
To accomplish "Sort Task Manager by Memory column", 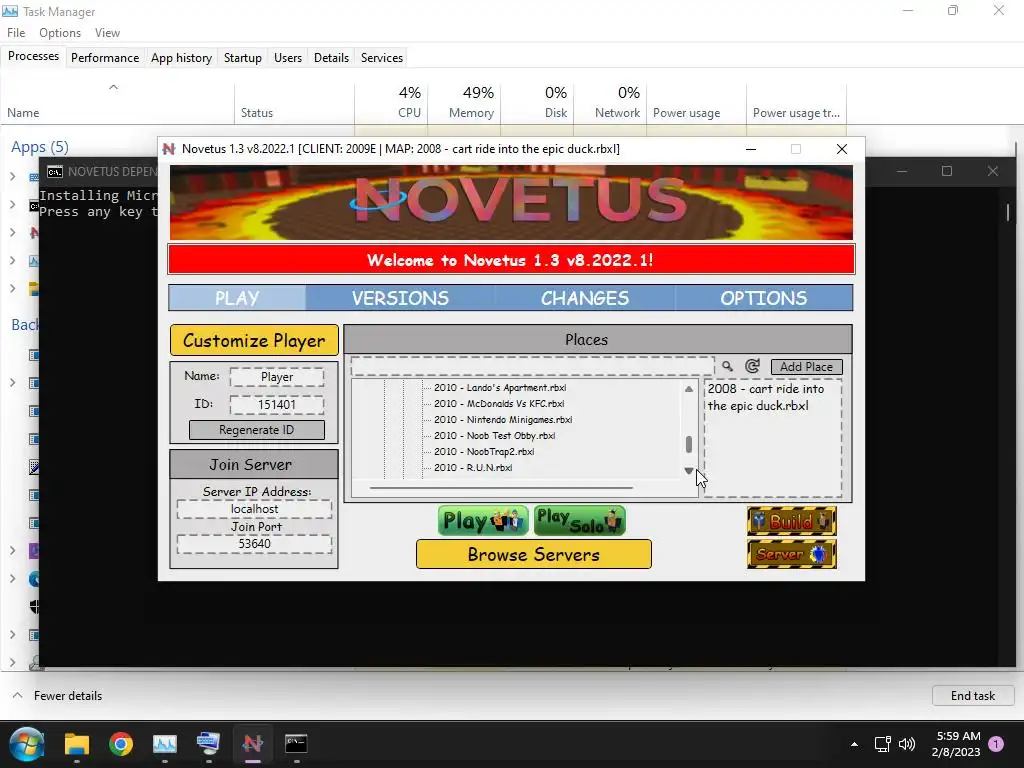I will (x=466, y=102).
